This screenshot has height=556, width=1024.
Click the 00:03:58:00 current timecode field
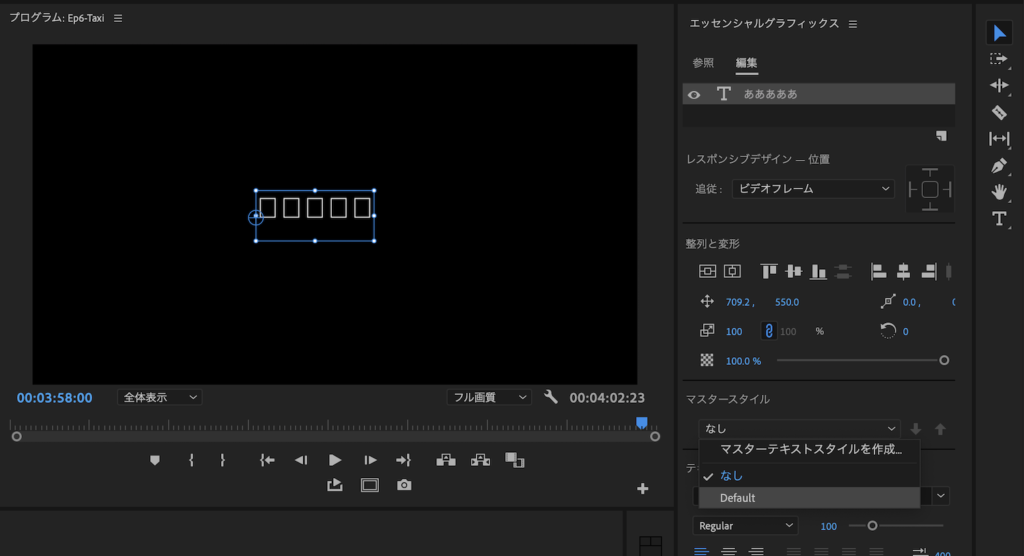(55, 398)
